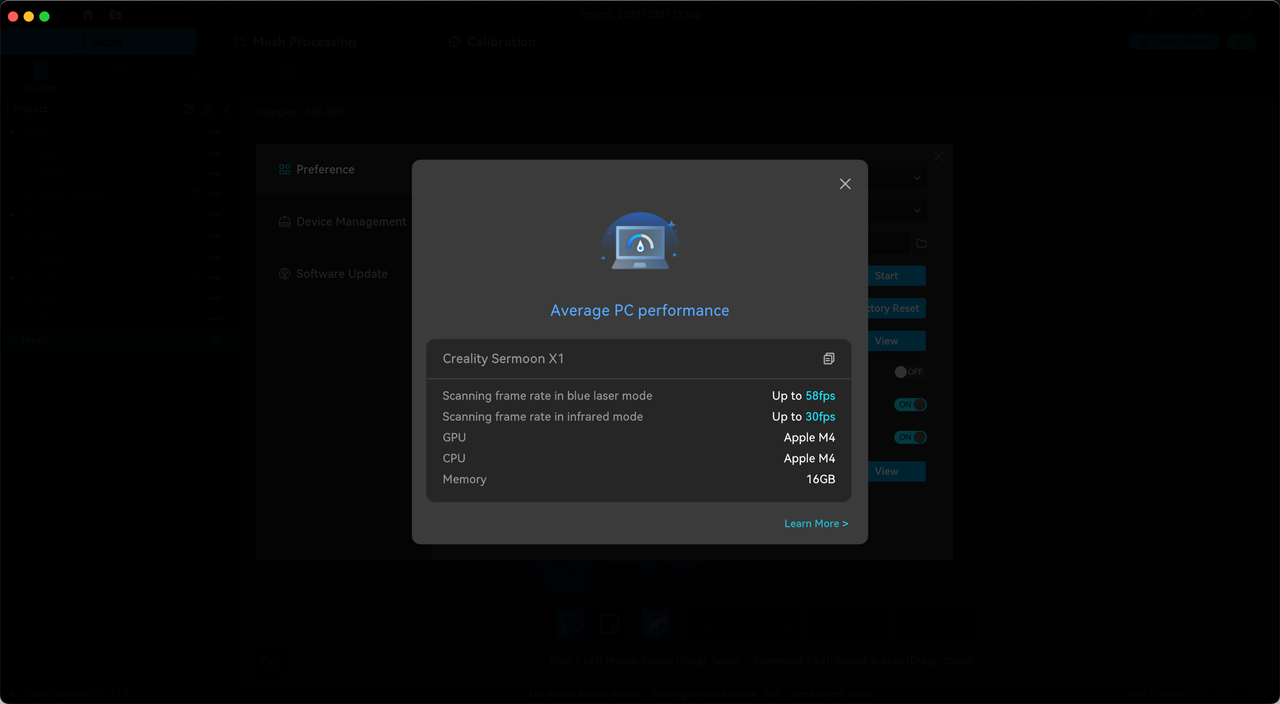Click the folder browse icon in preferences
Screen dimensions: 1280x704
921,244
